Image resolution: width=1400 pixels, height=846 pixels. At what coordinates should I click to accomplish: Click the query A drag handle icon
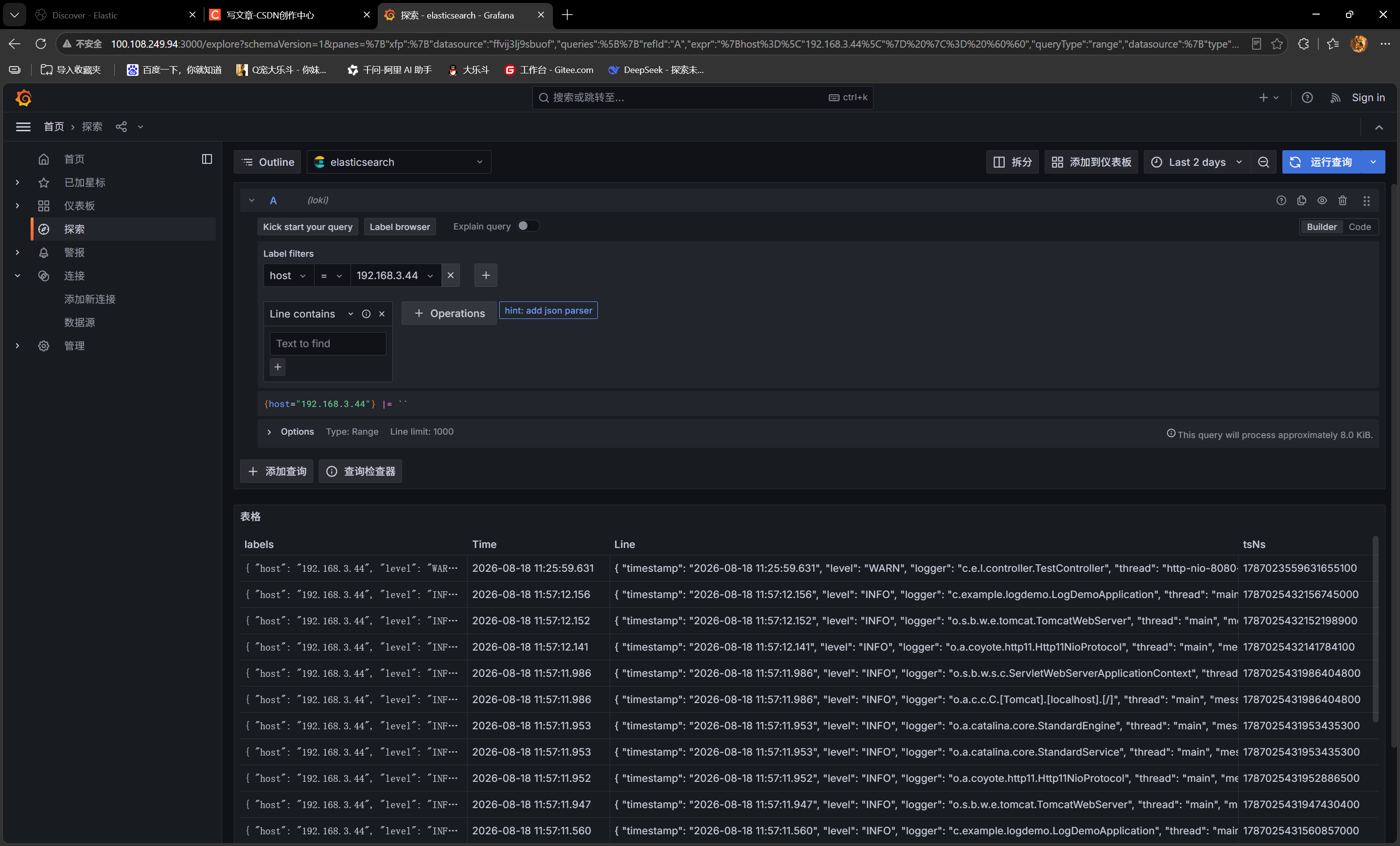(x=1366, y=201)
